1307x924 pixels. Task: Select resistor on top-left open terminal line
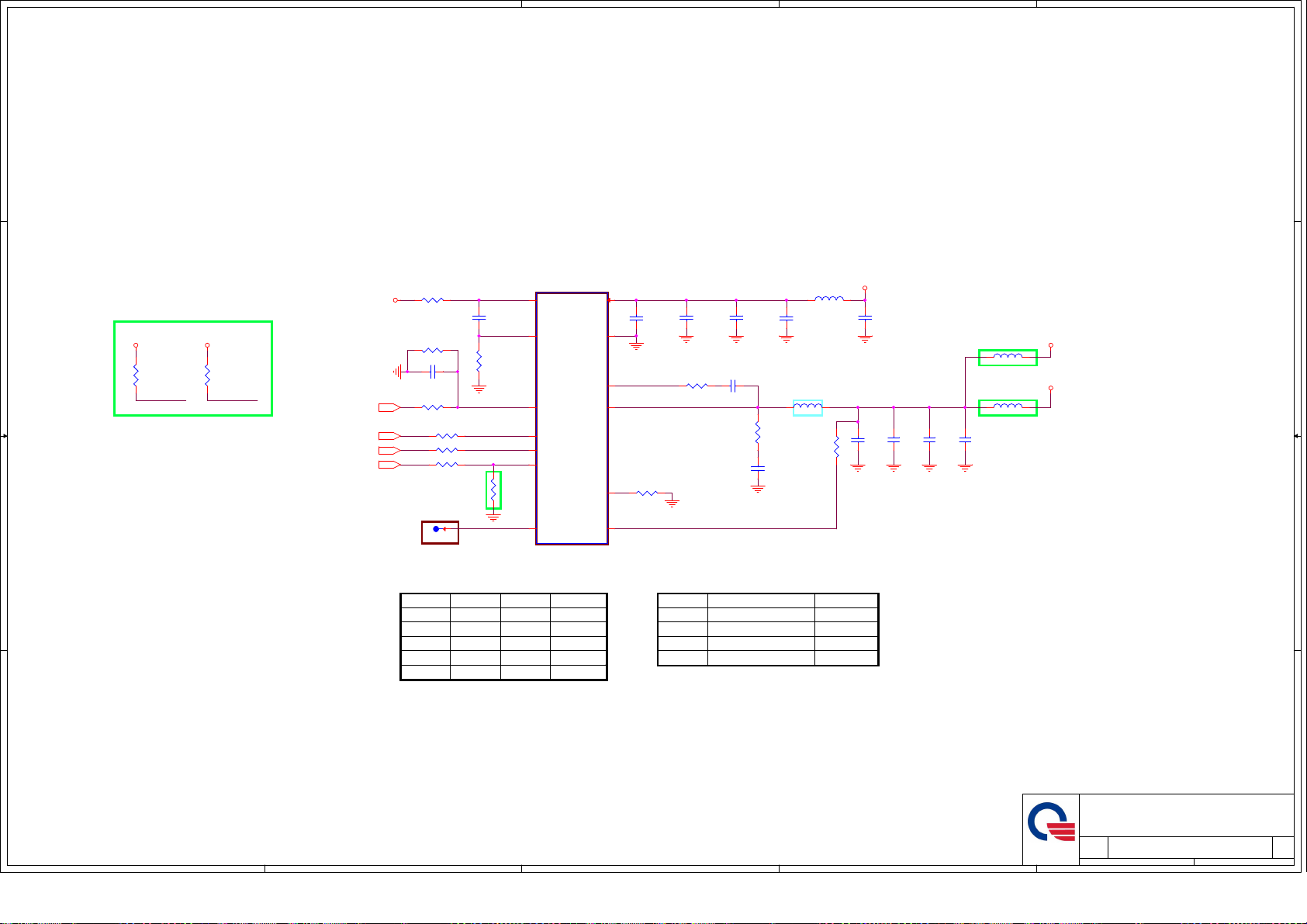pos(433,299)
